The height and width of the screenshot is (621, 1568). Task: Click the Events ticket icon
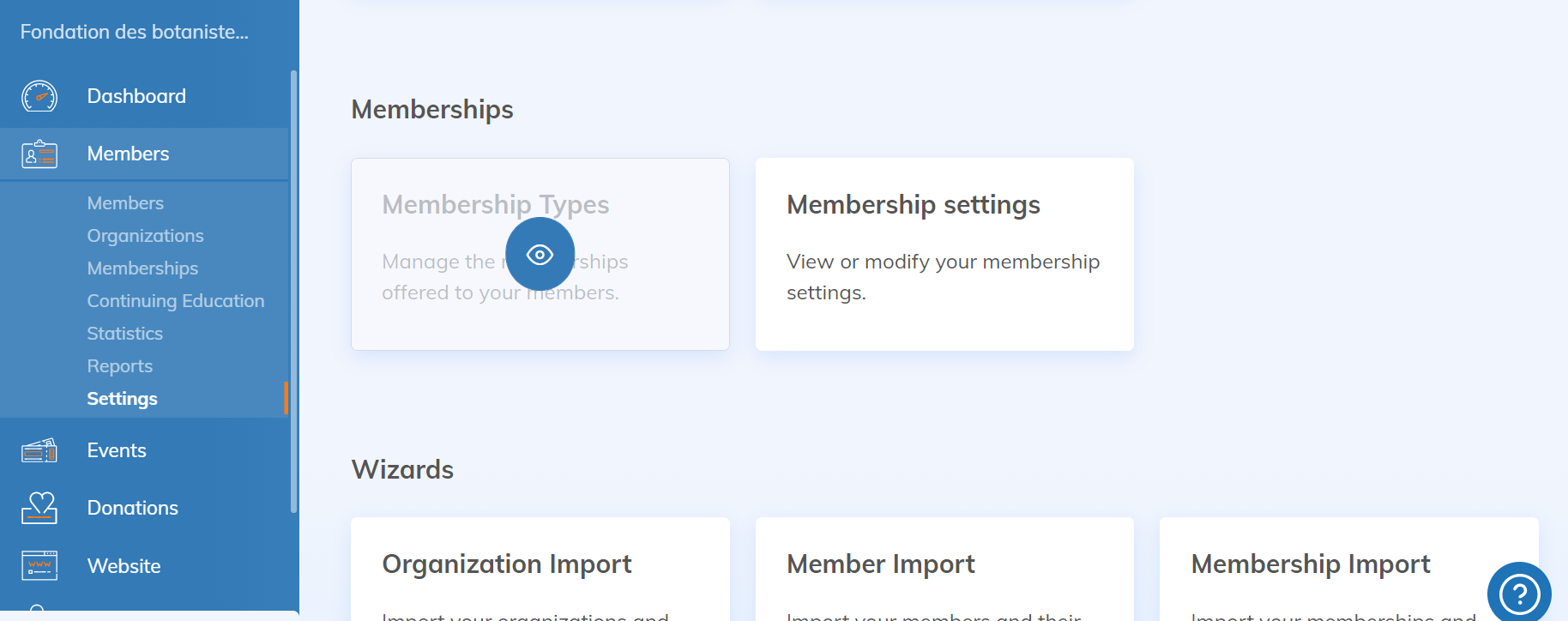[39, 450]
